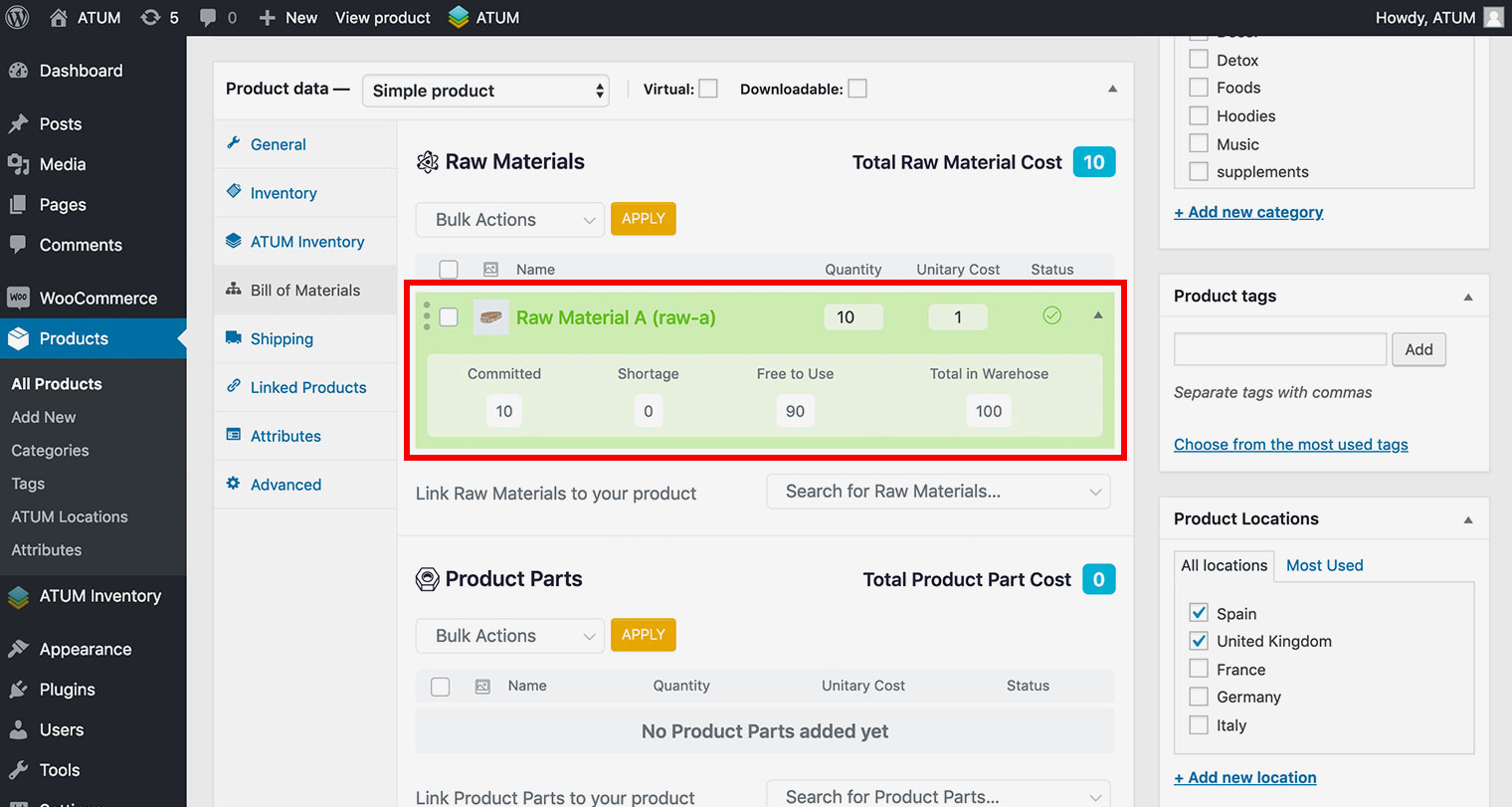Click the ATUM layered logo in admin bar
Image resolution: width=1512 pixels, height=807 pixels.
tap(459, 18)
